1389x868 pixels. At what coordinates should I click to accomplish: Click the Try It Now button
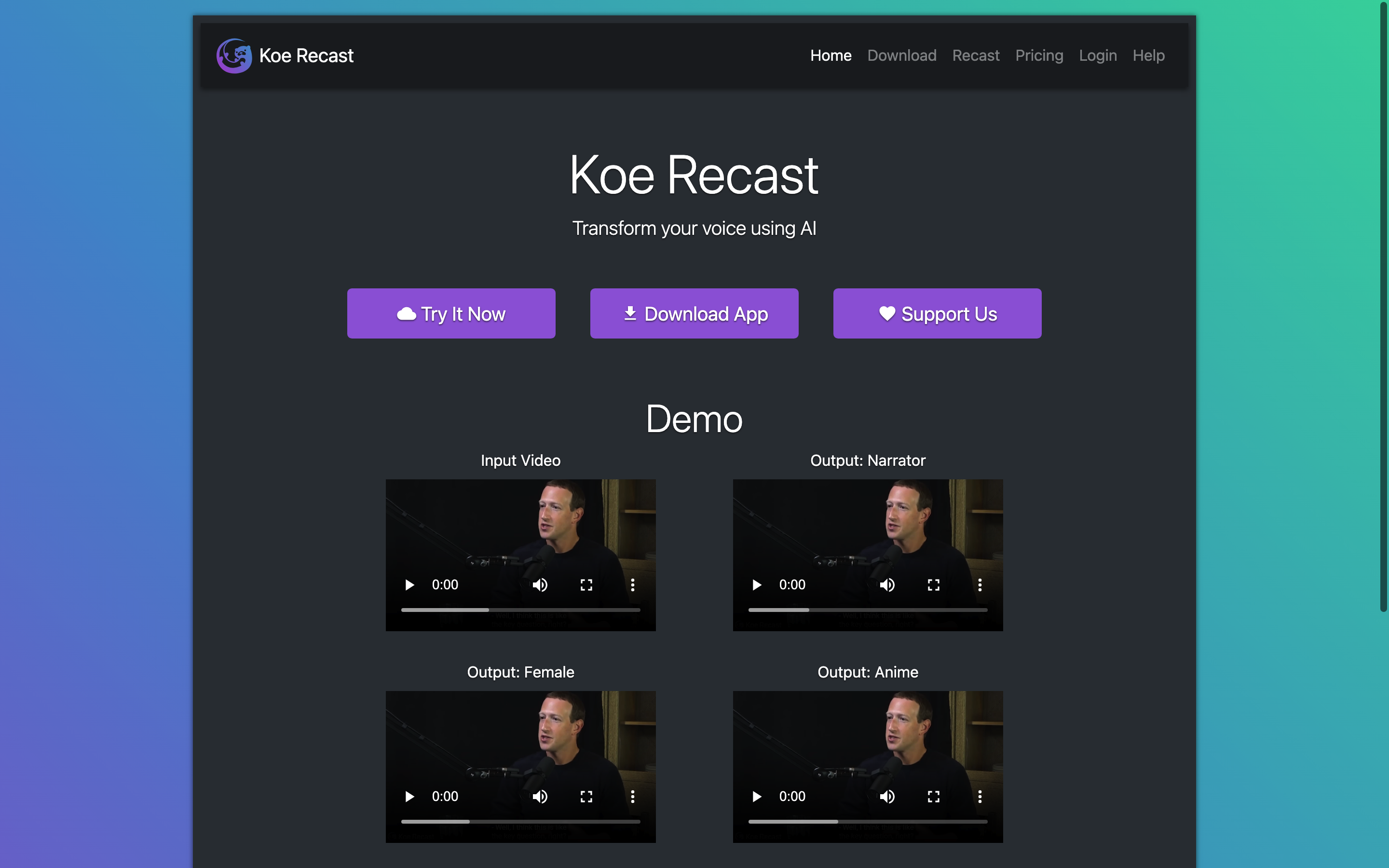click(x=451, y=313)
